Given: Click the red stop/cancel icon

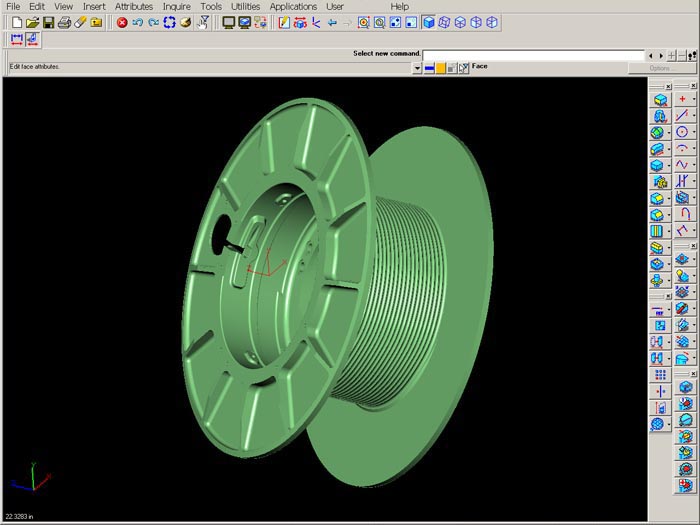Looking at the screenshot, I should pyautogui.click(x=122, y=22).
